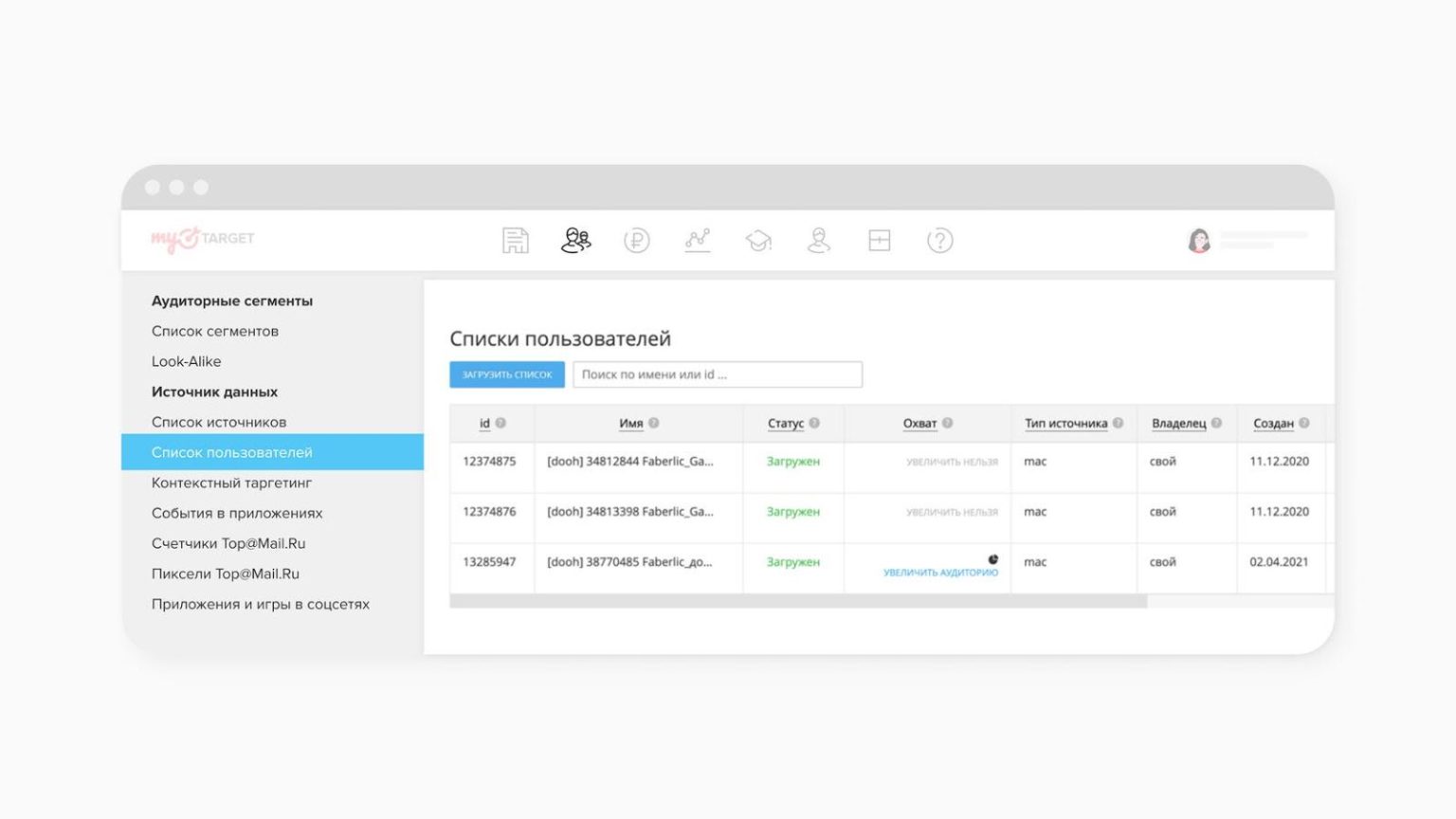
Task: Open the Campaigns icon in top navigation
Action: (516, 241)
